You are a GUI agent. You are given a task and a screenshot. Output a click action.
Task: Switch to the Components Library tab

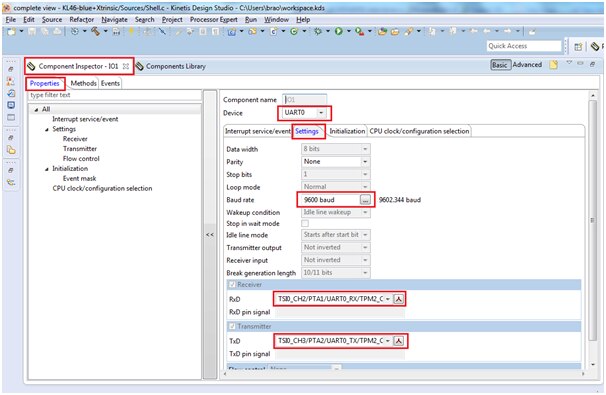point(171,66)
